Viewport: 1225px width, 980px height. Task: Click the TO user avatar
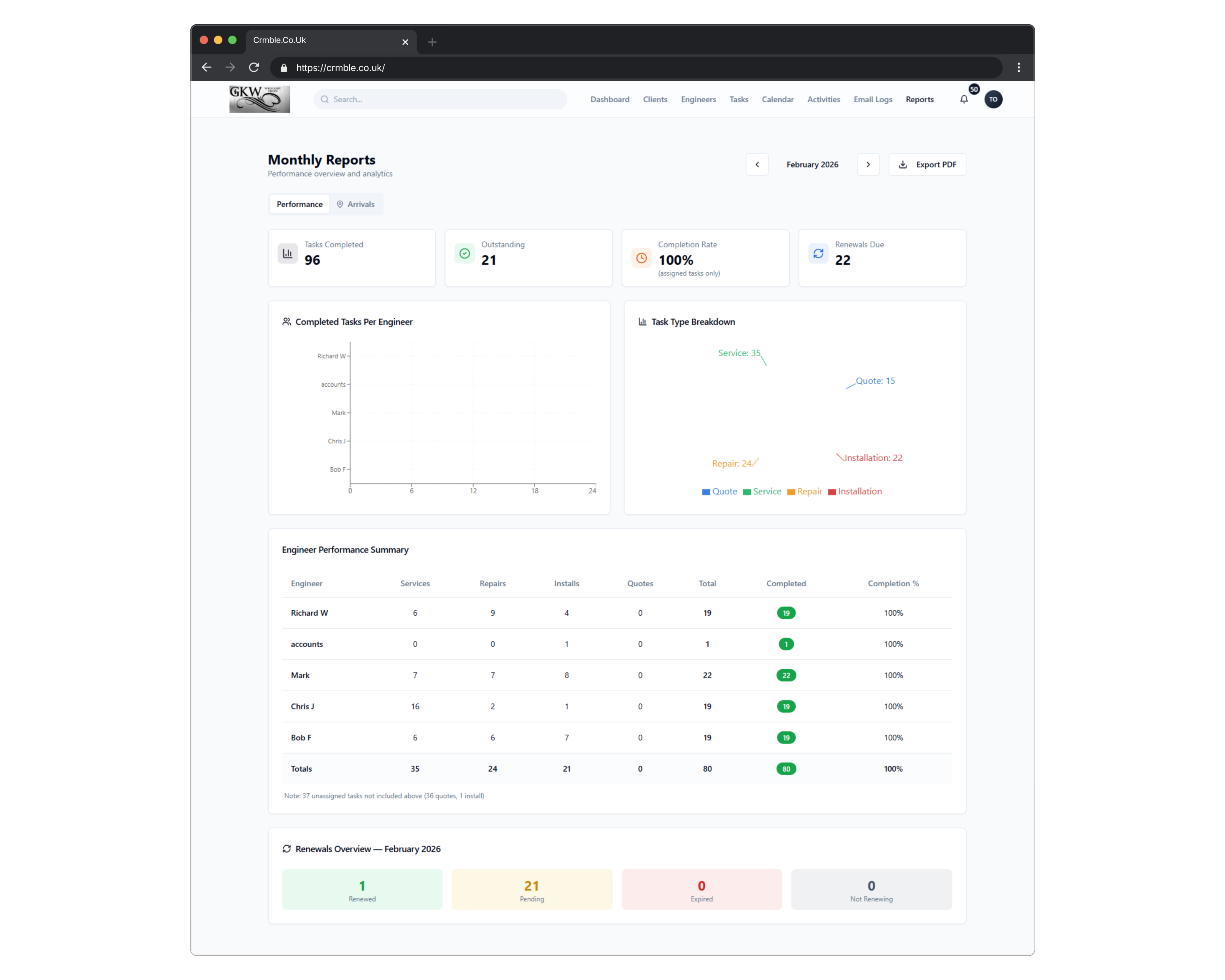(x=993, y=100)
